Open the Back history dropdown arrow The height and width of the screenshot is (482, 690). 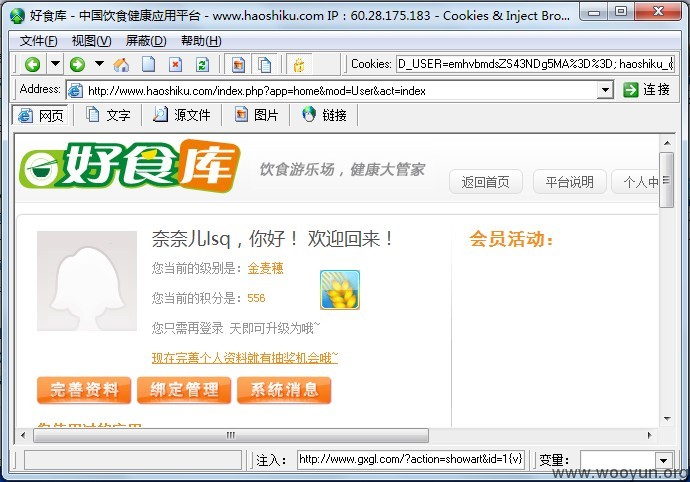55,64
